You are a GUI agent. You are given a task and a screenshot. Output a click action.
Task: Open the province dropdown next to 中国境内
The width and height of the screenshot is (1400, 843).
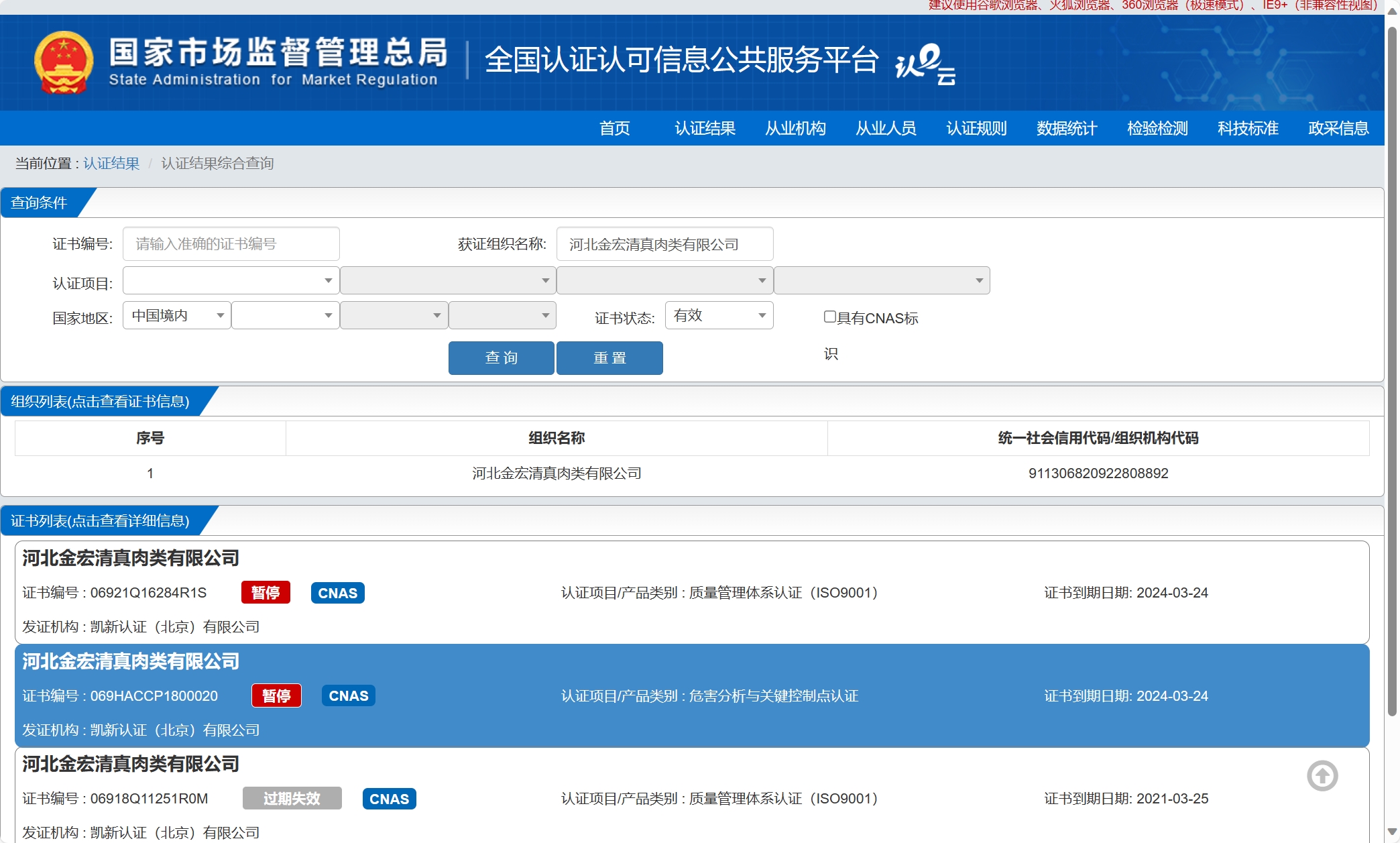(x=285, y=315)
